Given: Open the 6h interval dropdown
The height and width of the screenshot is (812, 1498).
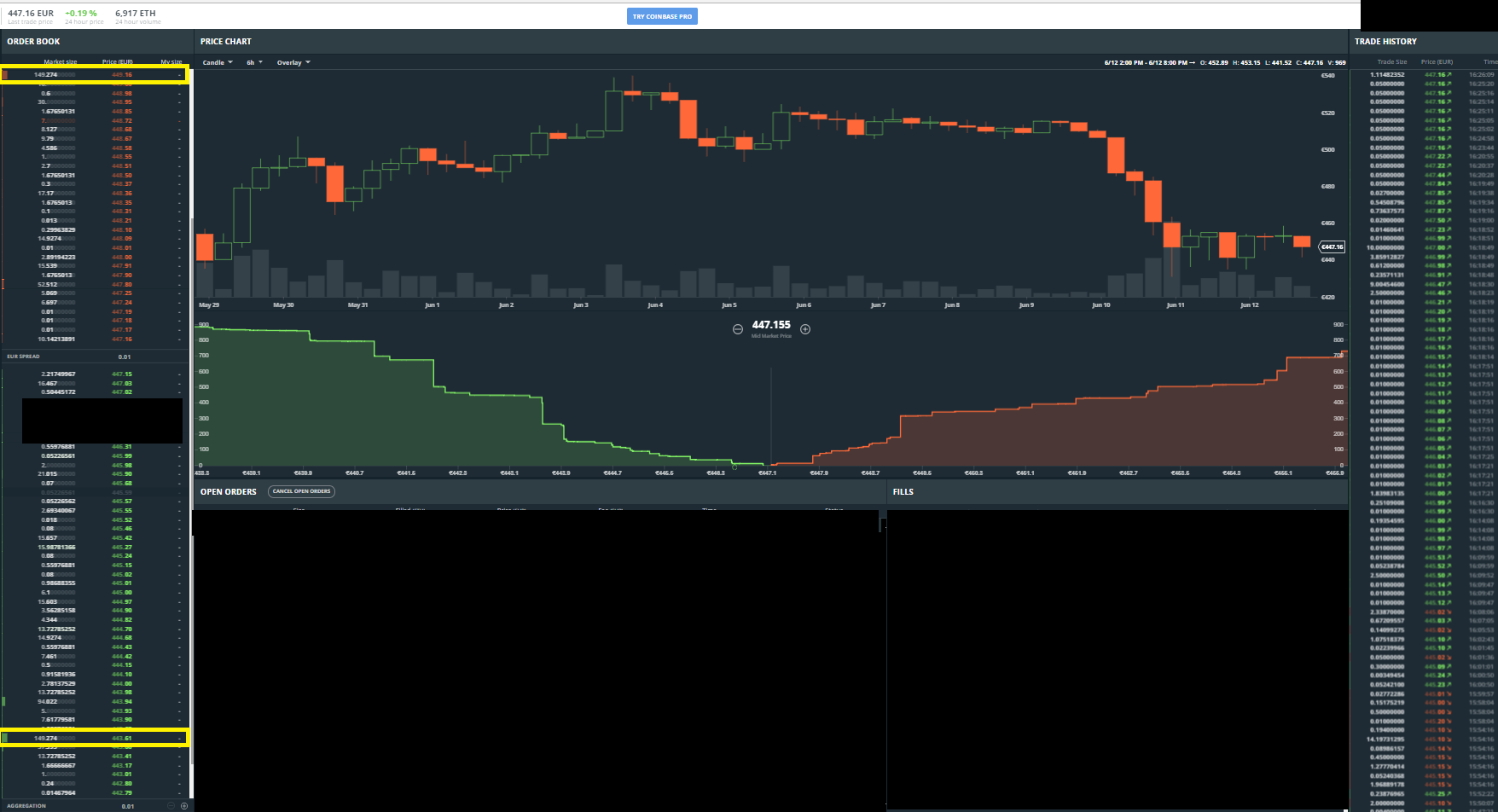Looking at the screenshot, I should pos(254,62).
